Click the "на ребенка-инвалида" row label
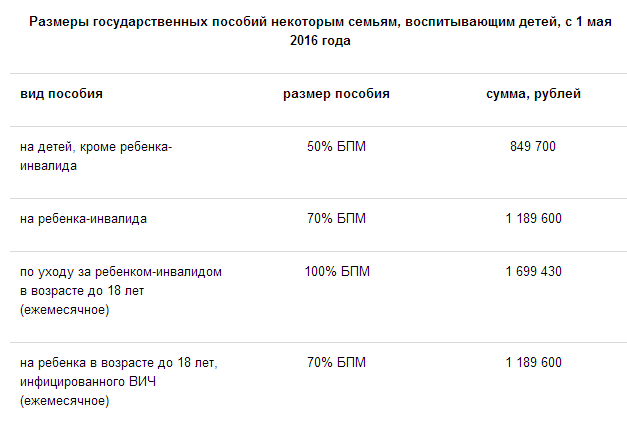This screenshot has width=627, height=421. tap(83, 219)
